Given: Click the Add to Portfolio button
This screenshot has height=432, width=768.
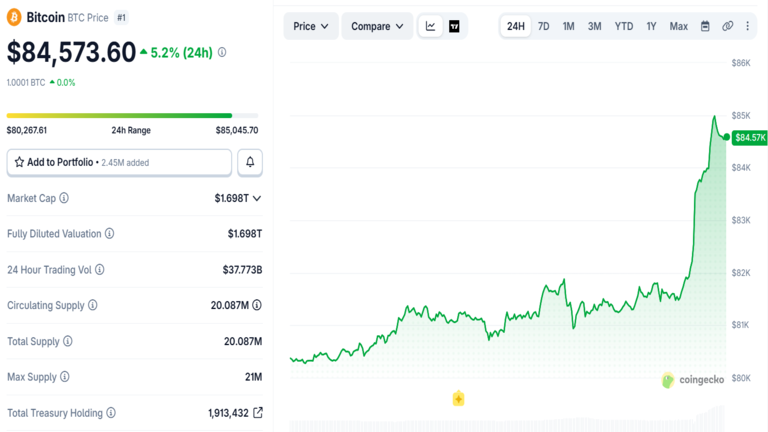Looking at the screenshot, I should pyautogui.click(x=119, y=162).
